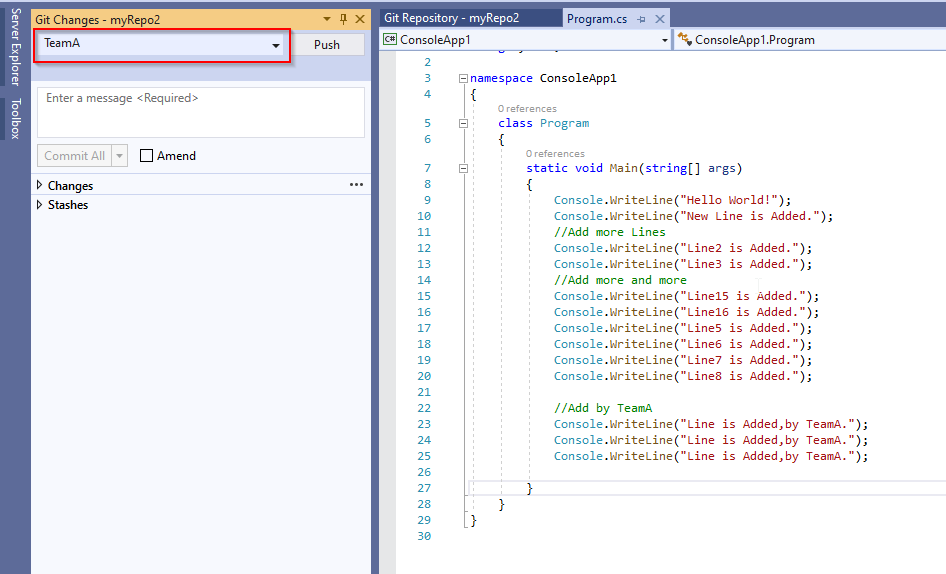Image resolution: width=946 pixels, height=574 pixels.
Task: Click the '//Add more Lines' comment
Action: point(610,232)
